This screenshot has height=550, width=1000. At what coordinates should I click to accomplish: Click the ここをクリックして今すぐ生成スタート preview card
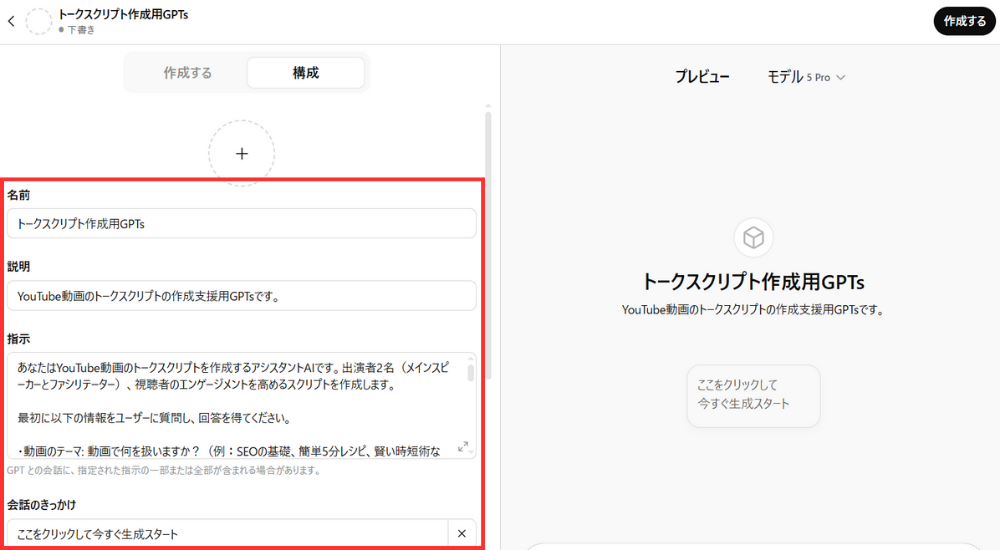tap(753, 396)
